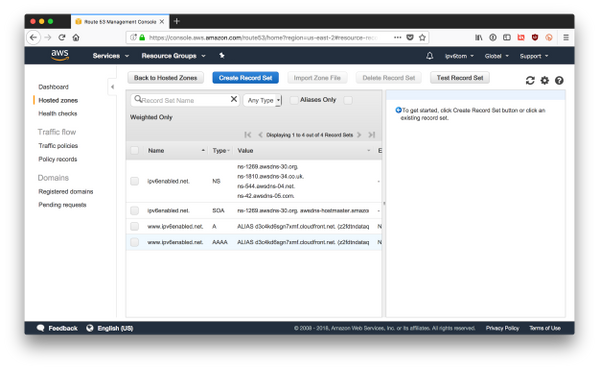Click Create Record Set button
Viewport: 599px width, 369px height.
pyautogui.click(x=246, y=78)
